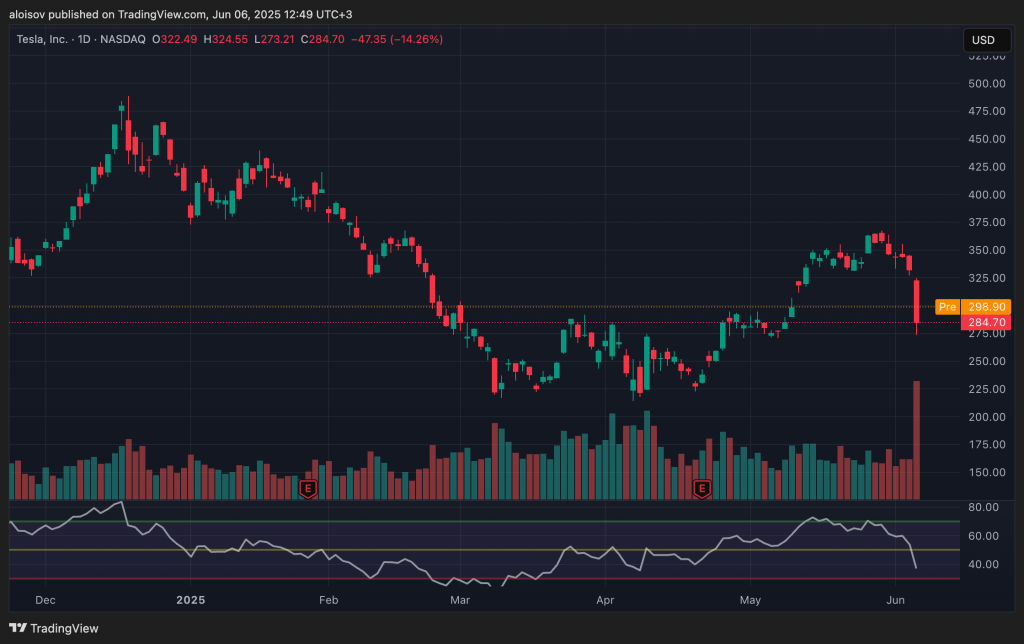
Task: Select the orange Pre 298.90 price label
Action: coord(973,307)
